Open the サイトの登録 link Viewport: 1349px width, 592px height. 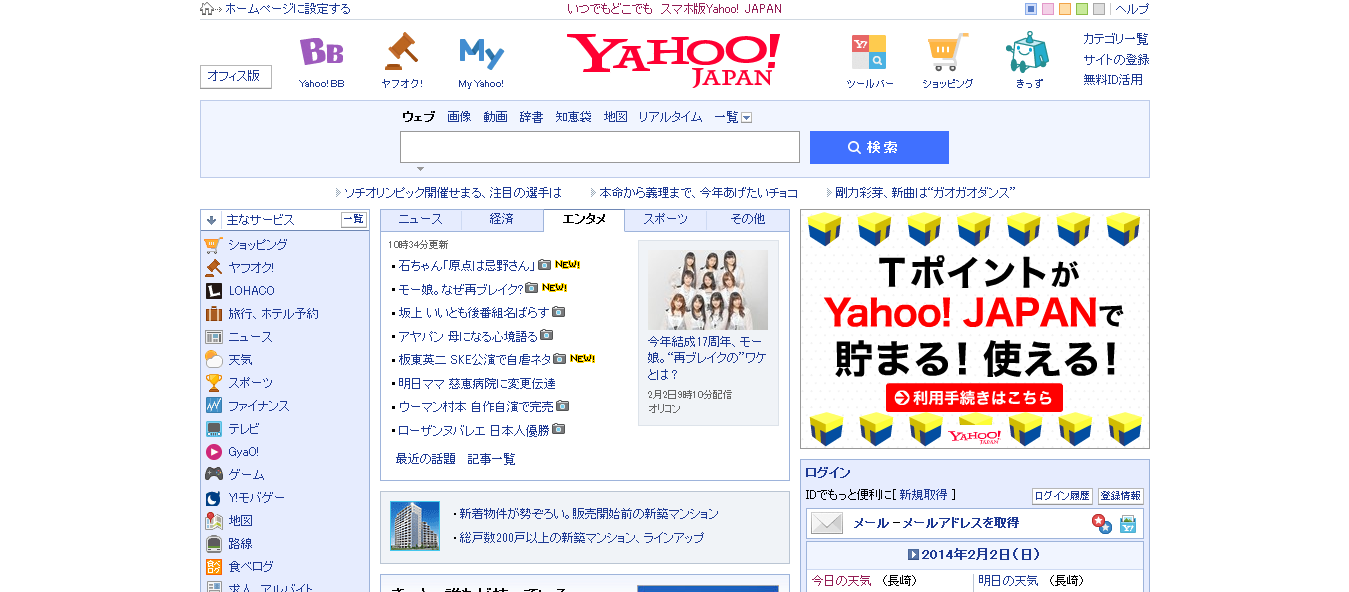coord(1116,60)
